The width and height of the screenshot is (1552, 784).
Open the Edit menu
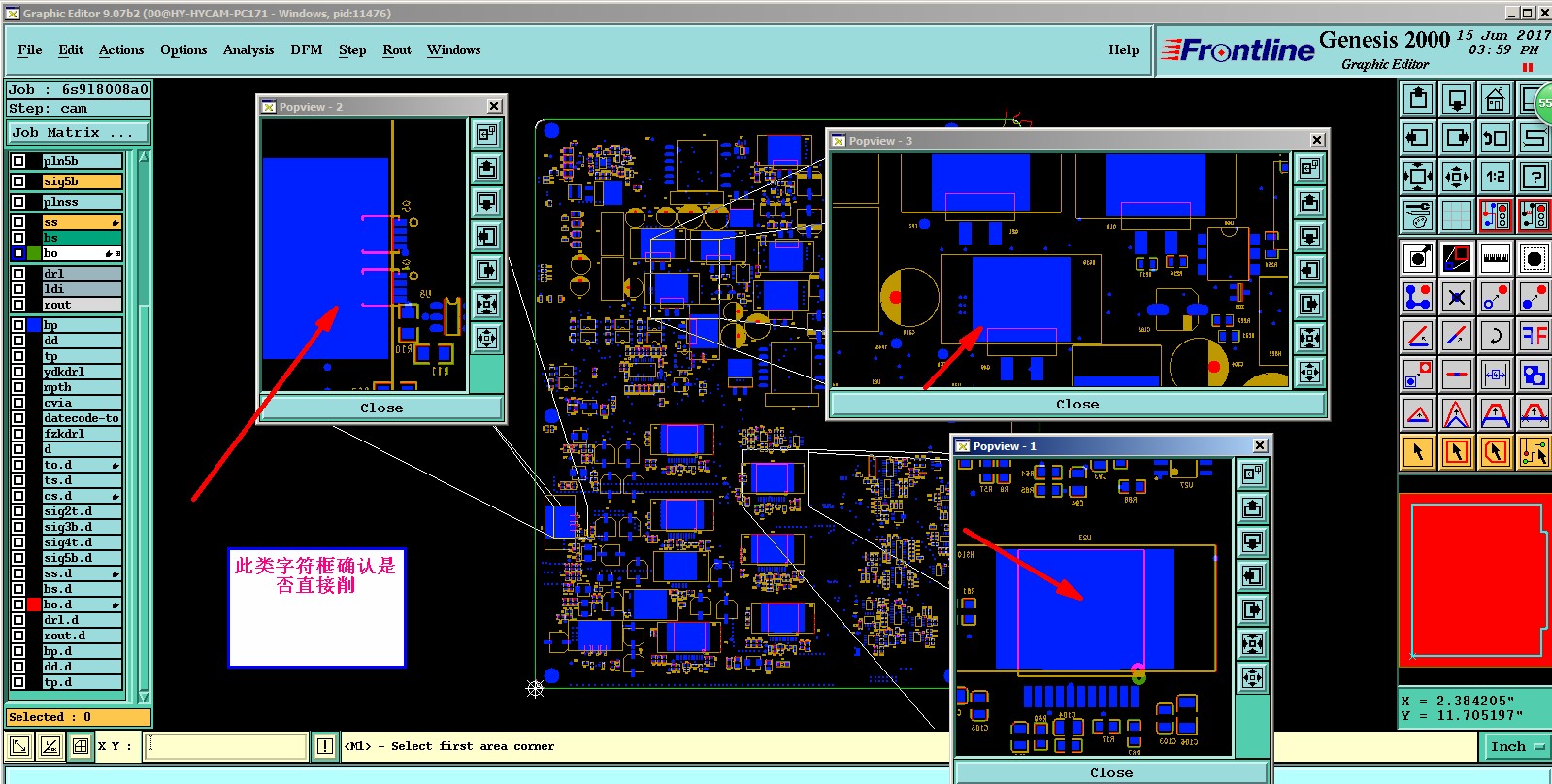(71, 50)
